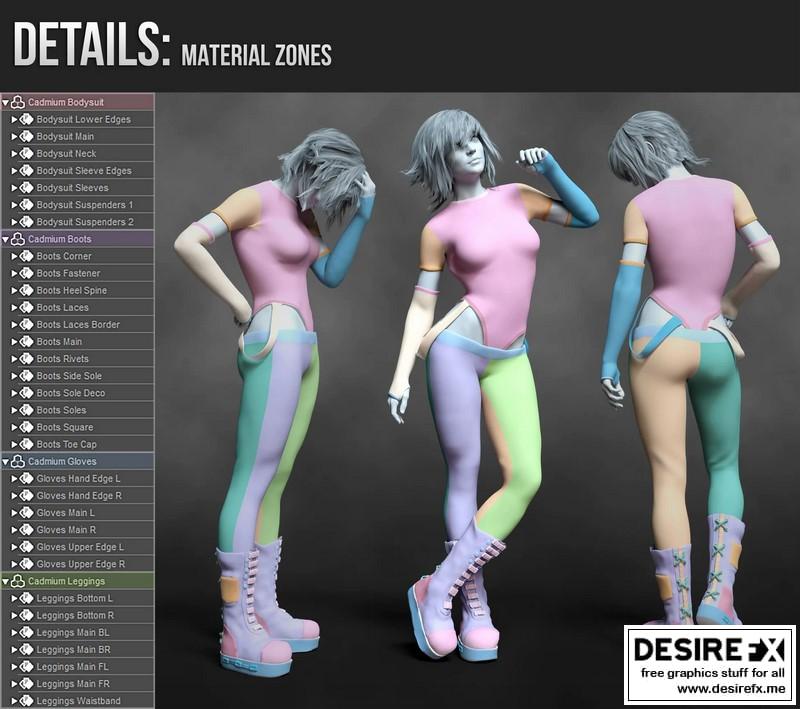Select the Boots Laces Border label

(x=78, y=325)
